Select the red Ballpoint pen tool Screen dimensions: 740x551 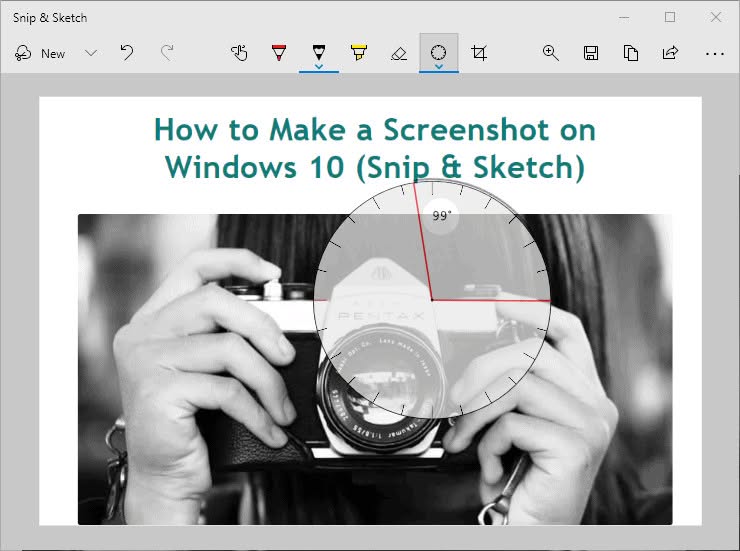tap(279, 53)
